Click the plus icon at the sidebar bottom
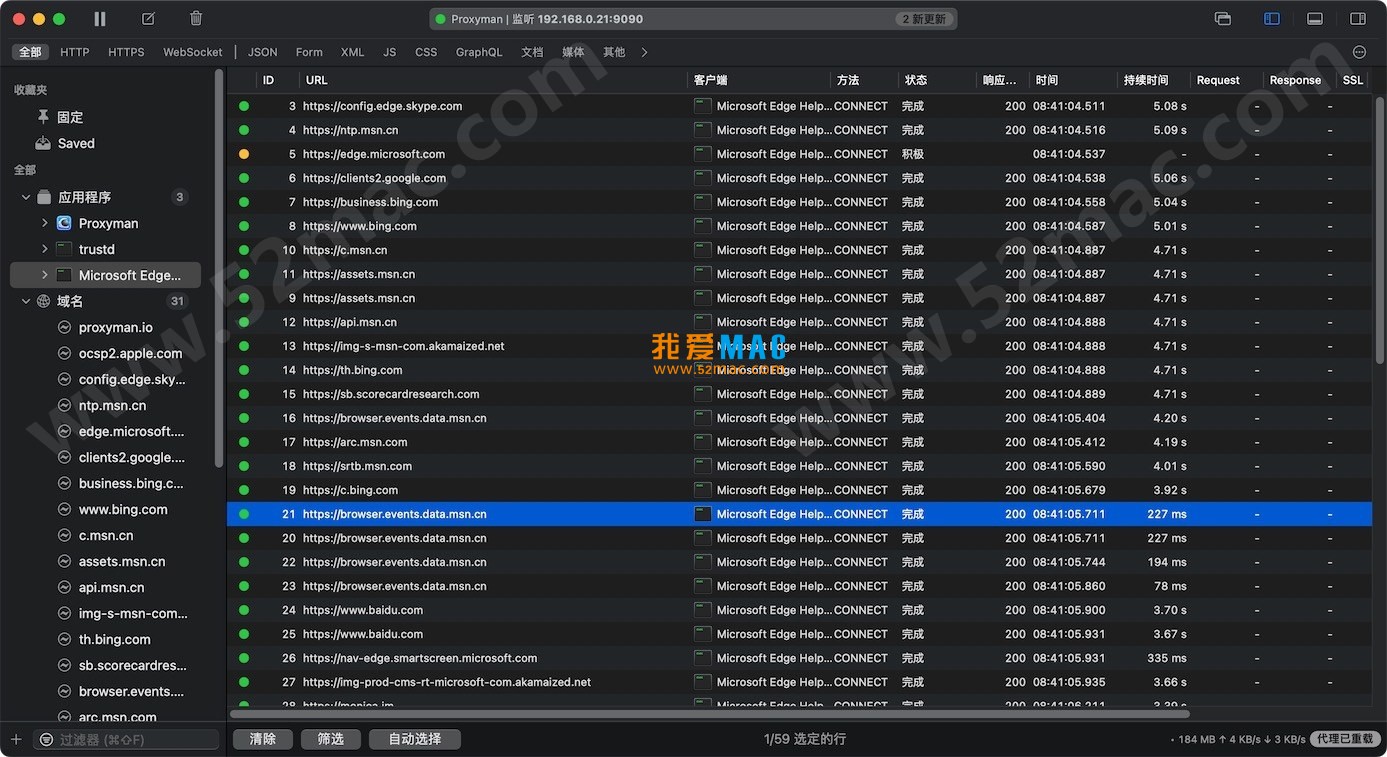Image resolution: width=1387 pixels, height=757 pixels. pos(16,739)
